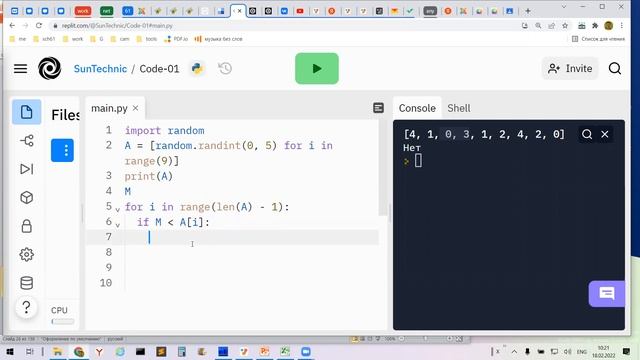Switch the ENG input language indicator
The height and width of the screenshot is (360, 640).
pyautogui.click(x=582, y=351)
